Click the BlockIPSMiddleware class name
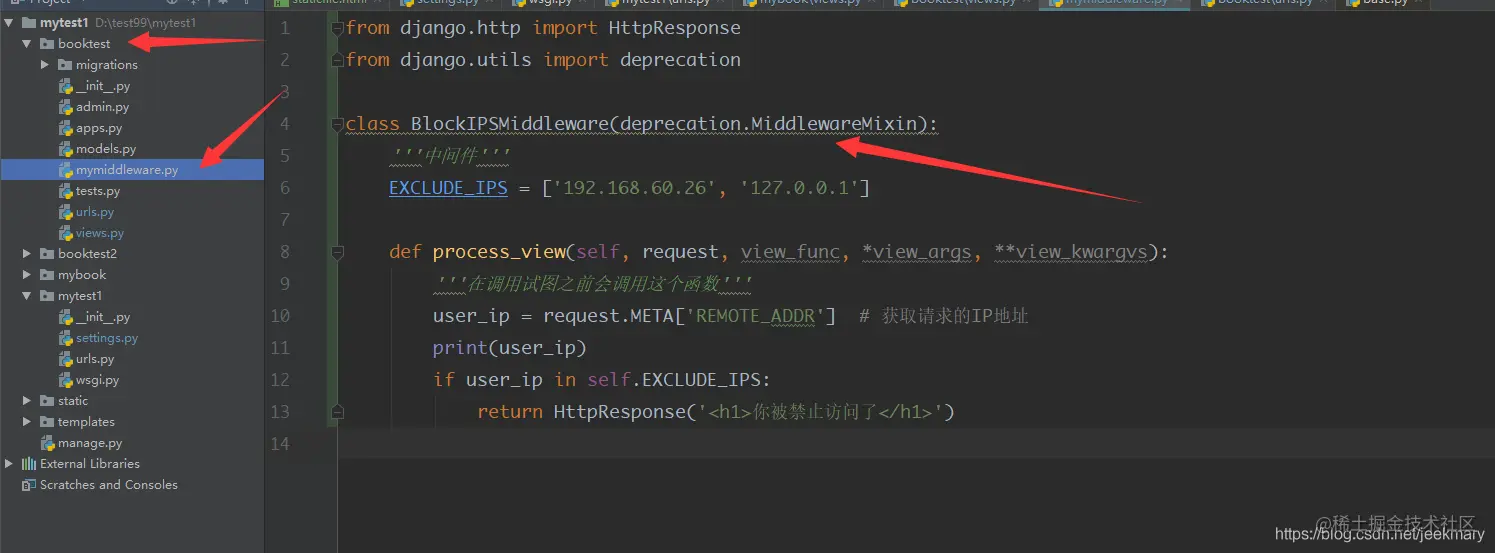This screenshot has width=1495, height=553. click(509, 124)
